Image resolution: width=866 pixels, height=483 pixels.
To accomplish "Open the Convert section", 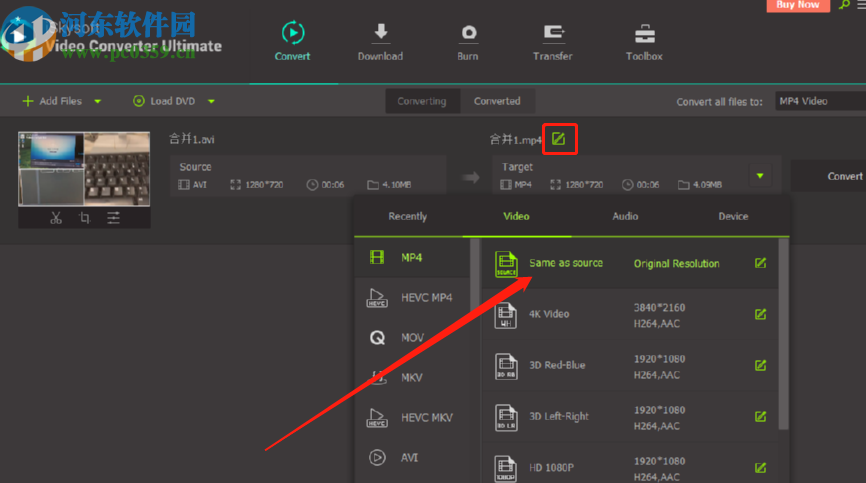I will (x=292, y=41).
